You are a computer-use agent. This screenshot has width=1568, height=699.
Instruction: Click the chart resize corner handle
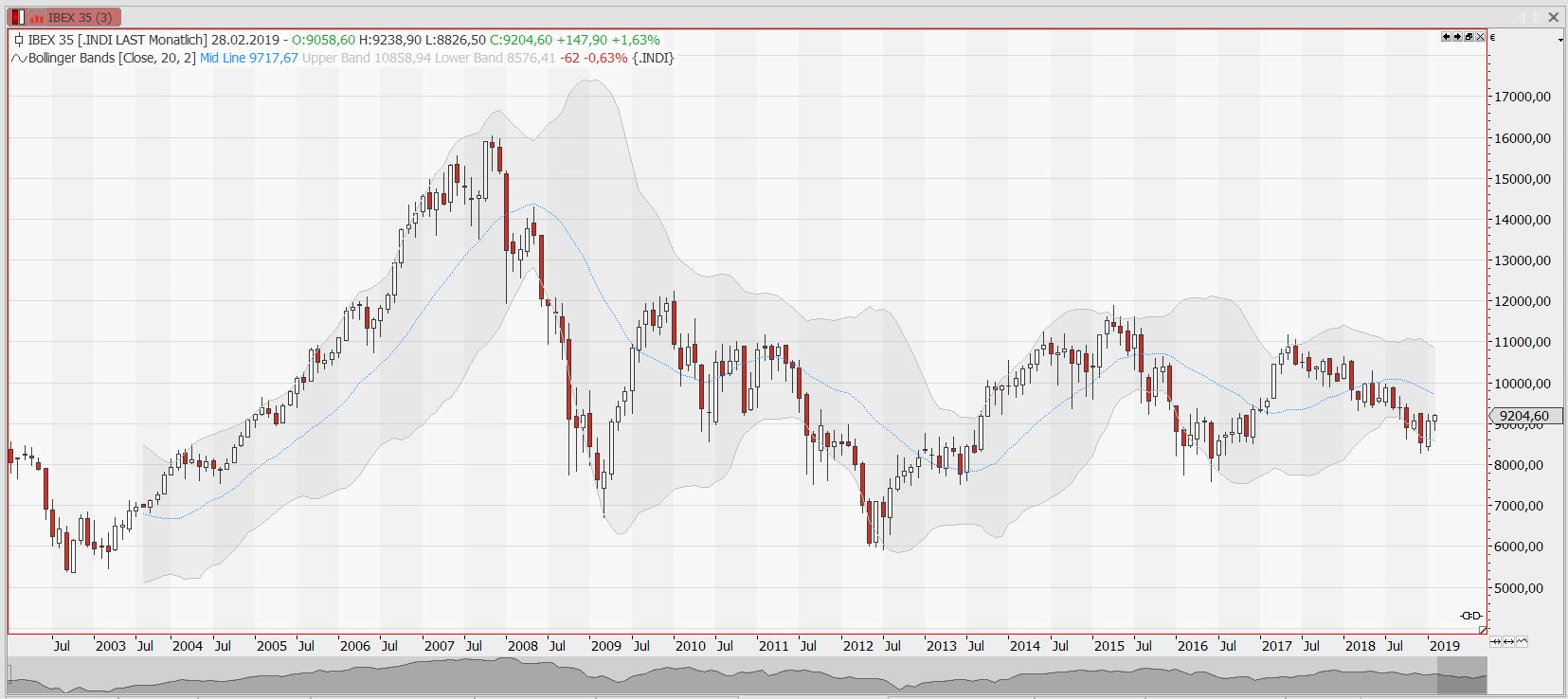(1482, 629)
